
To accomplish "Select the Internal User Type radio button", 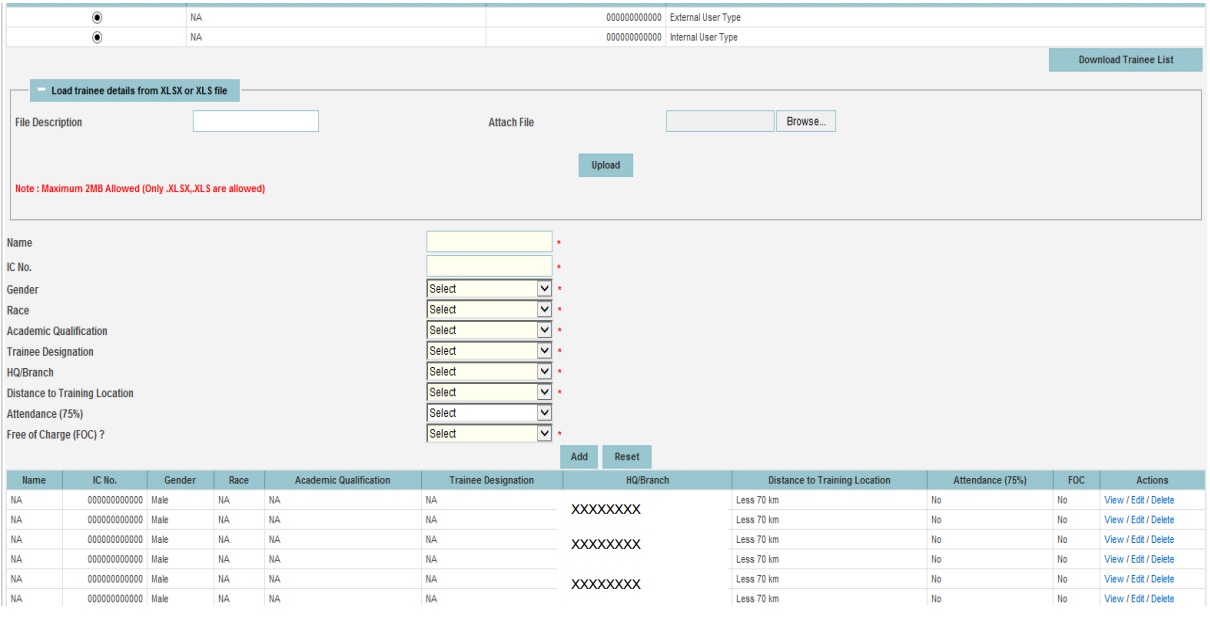I will click(x=96, y=37).
